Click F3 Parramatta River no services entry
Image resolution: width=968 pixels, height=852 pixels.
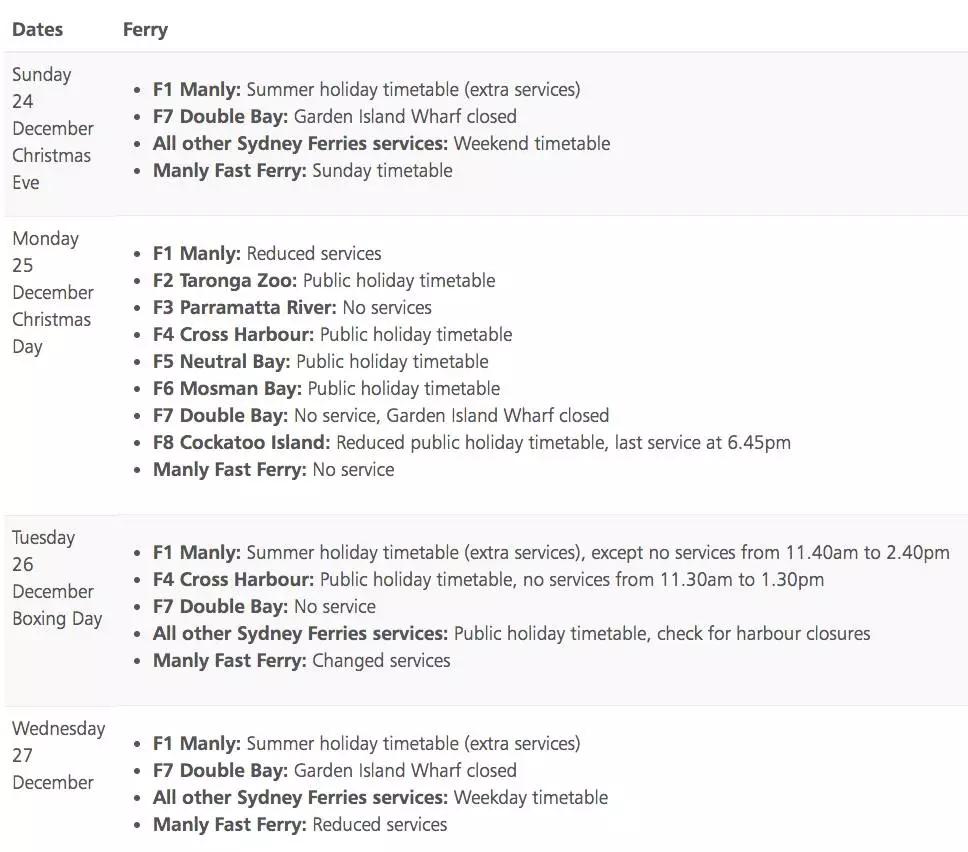pos(292,308)
